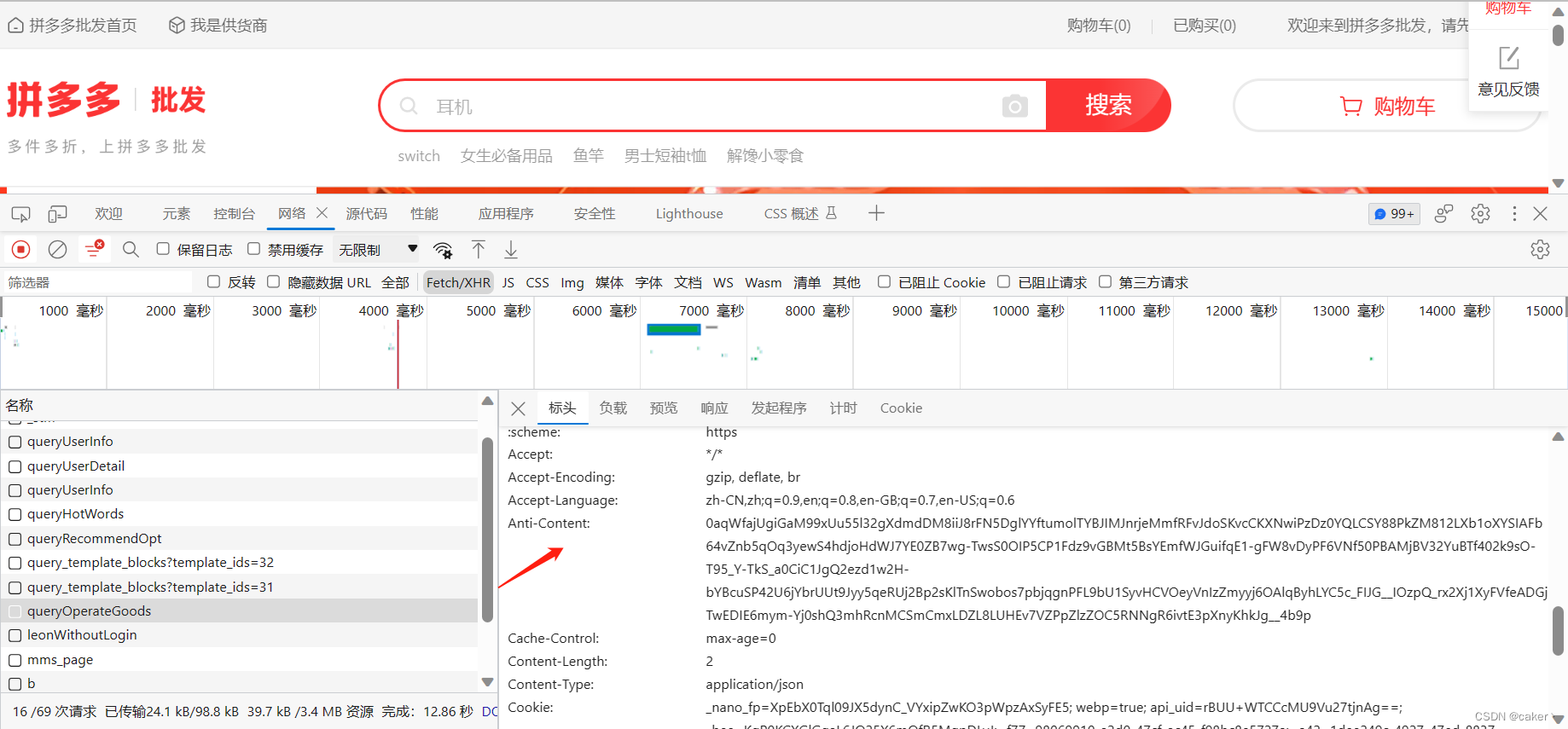Open DevTools more options menu
Viewport: 1568px width, 729px height.
(x=1514, y=213)
